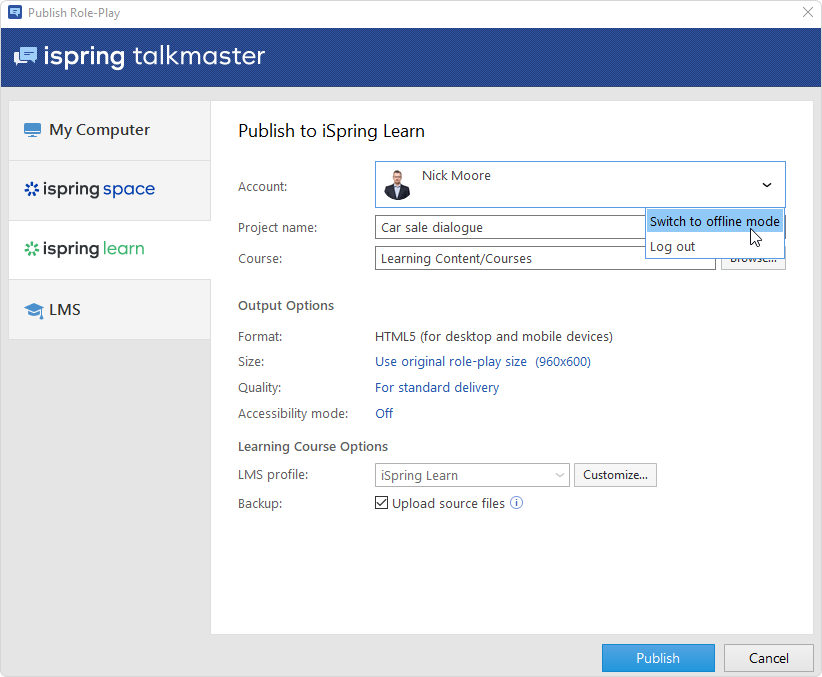The image size is (822, 677).
Task: Click the LMS graduation cap icon
Action: tap(33, 310)
